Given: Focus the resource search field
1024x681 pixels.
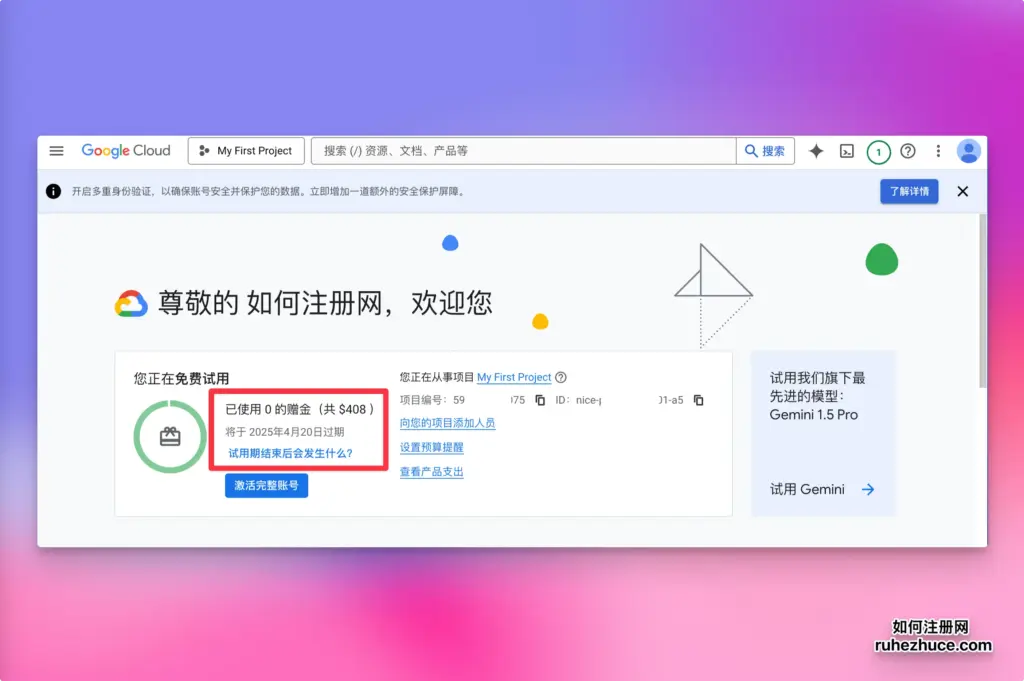Looking at the screenshot, I should 524,151.
